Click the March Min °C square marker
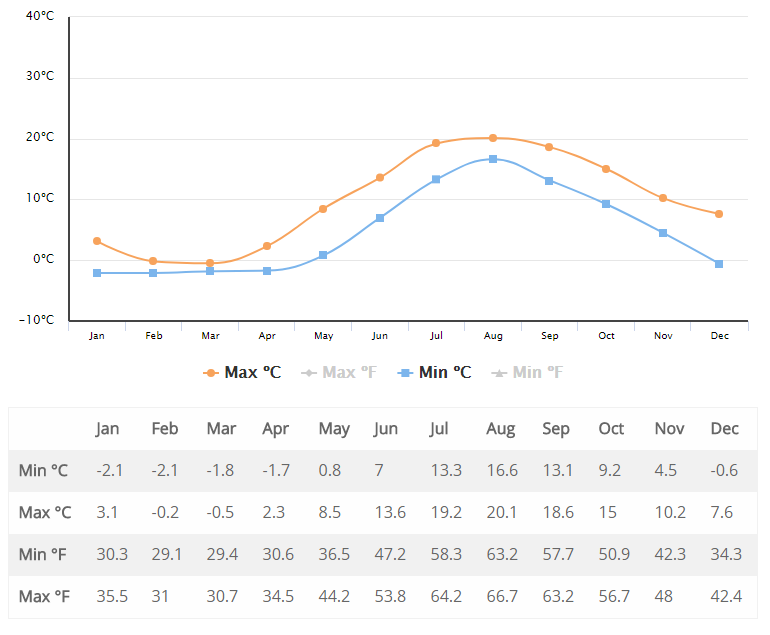The height and width of the screenshot is (635, 770). pos(210,271)
